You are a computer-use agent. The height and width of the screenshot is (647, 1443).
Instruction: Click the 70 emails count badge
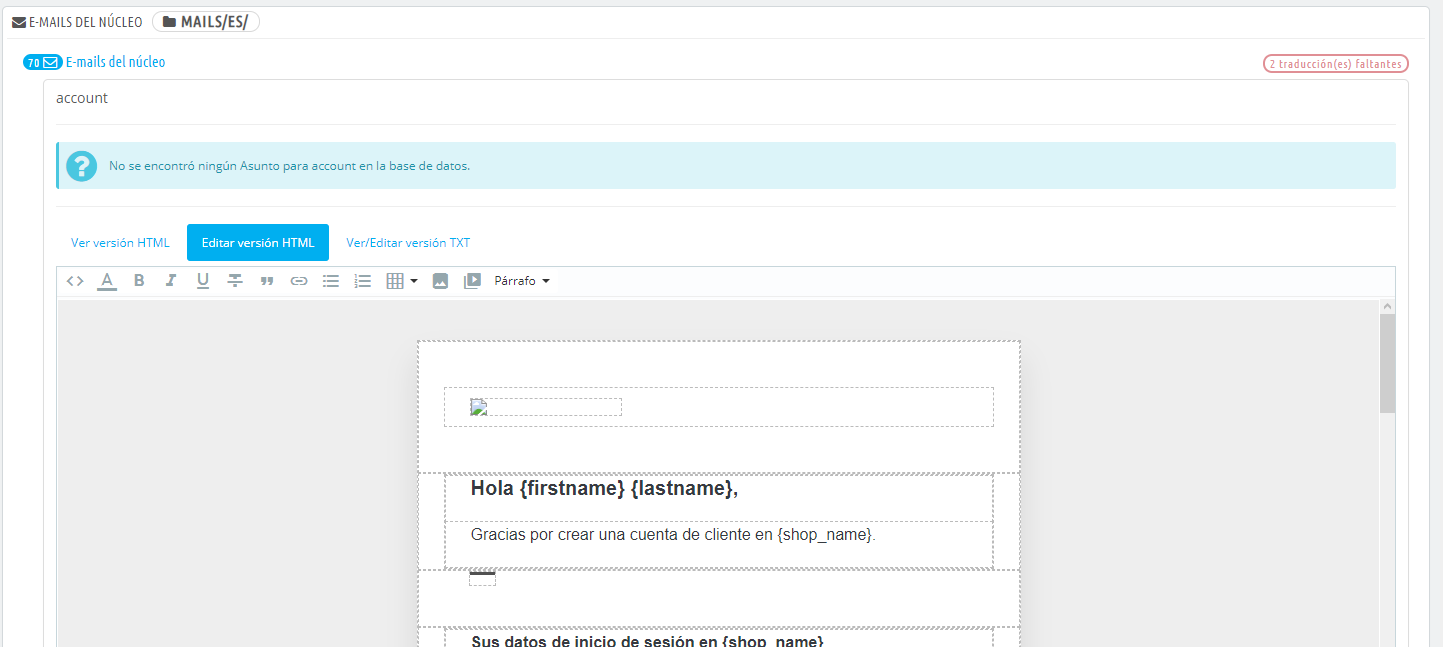pyautogui.click(x=43, y=62)
